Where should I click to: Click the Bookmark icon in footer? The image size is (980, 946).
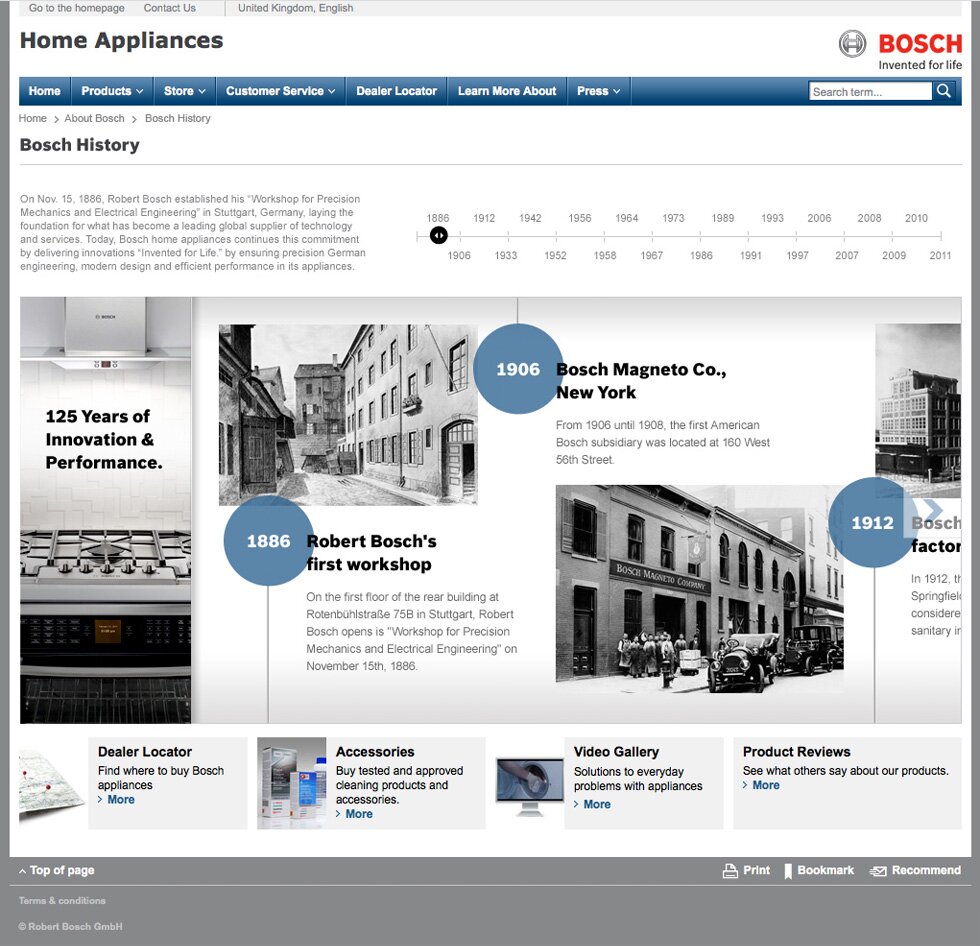[788, 871]
